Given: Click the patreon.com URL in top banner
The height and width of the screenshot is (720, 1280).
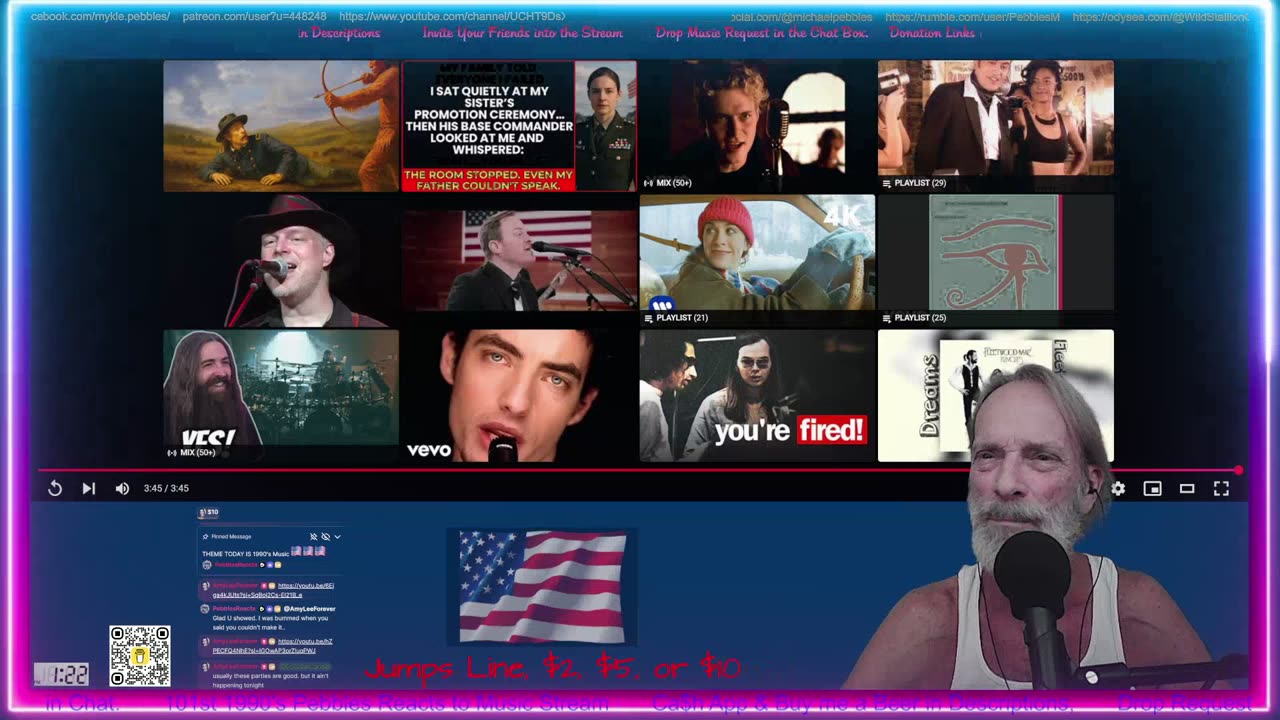Looking at the screenshot, I should pyautogui.click(x=254, y=17).
